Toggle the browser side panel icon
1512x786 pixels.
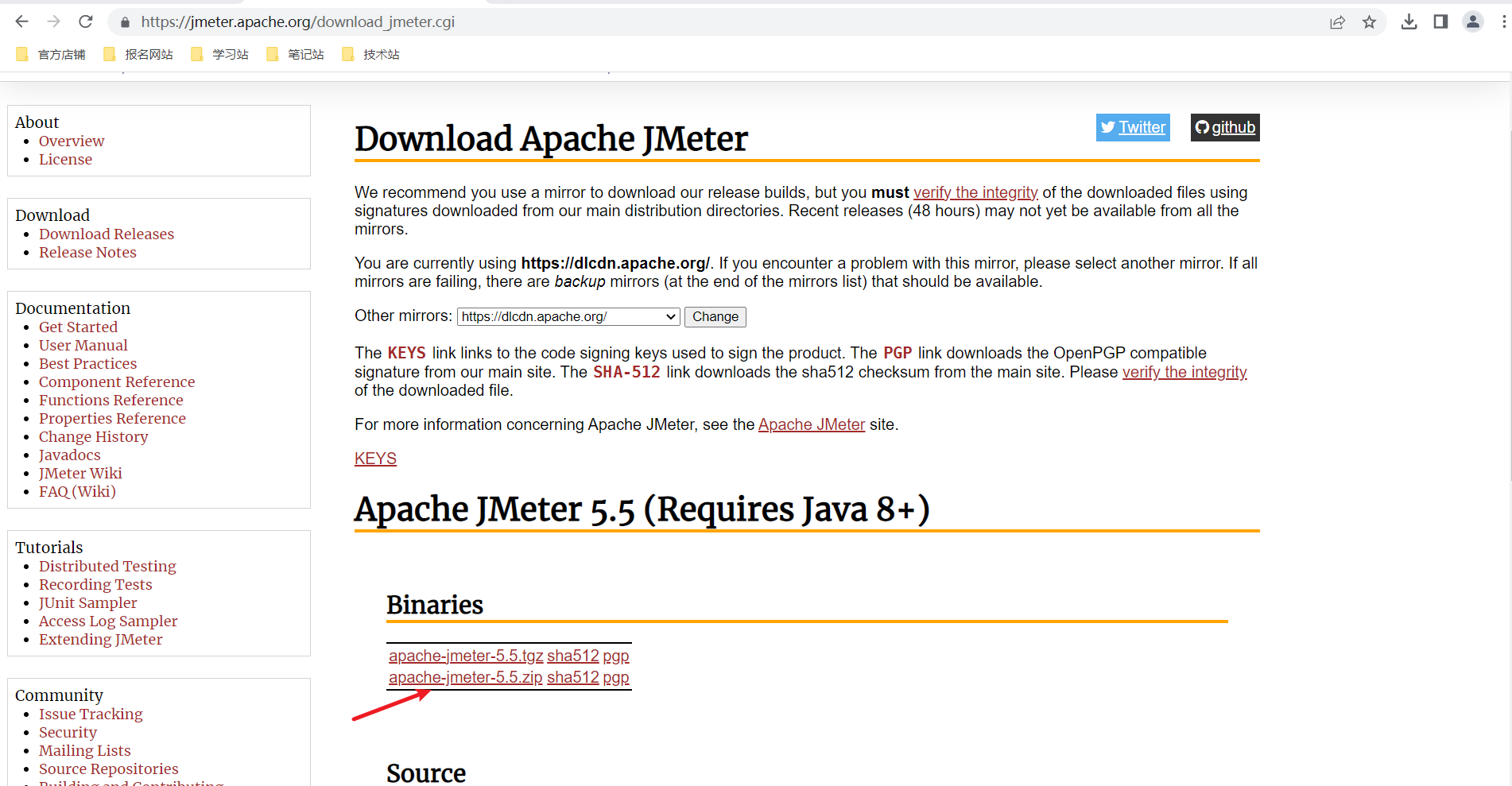(1440, 21)
